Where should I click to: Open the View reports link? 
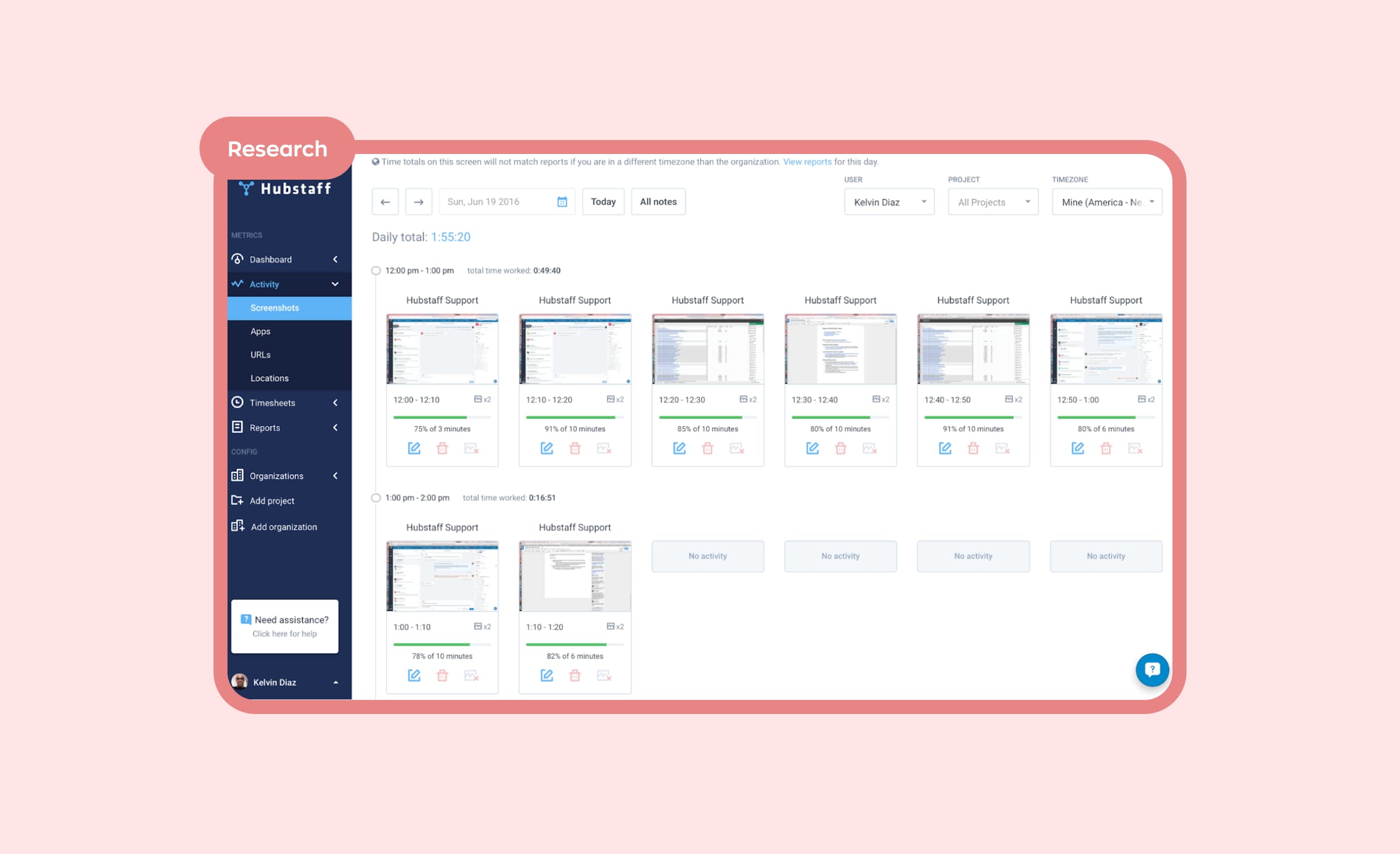pyautogui.click(x=807, y=162)
